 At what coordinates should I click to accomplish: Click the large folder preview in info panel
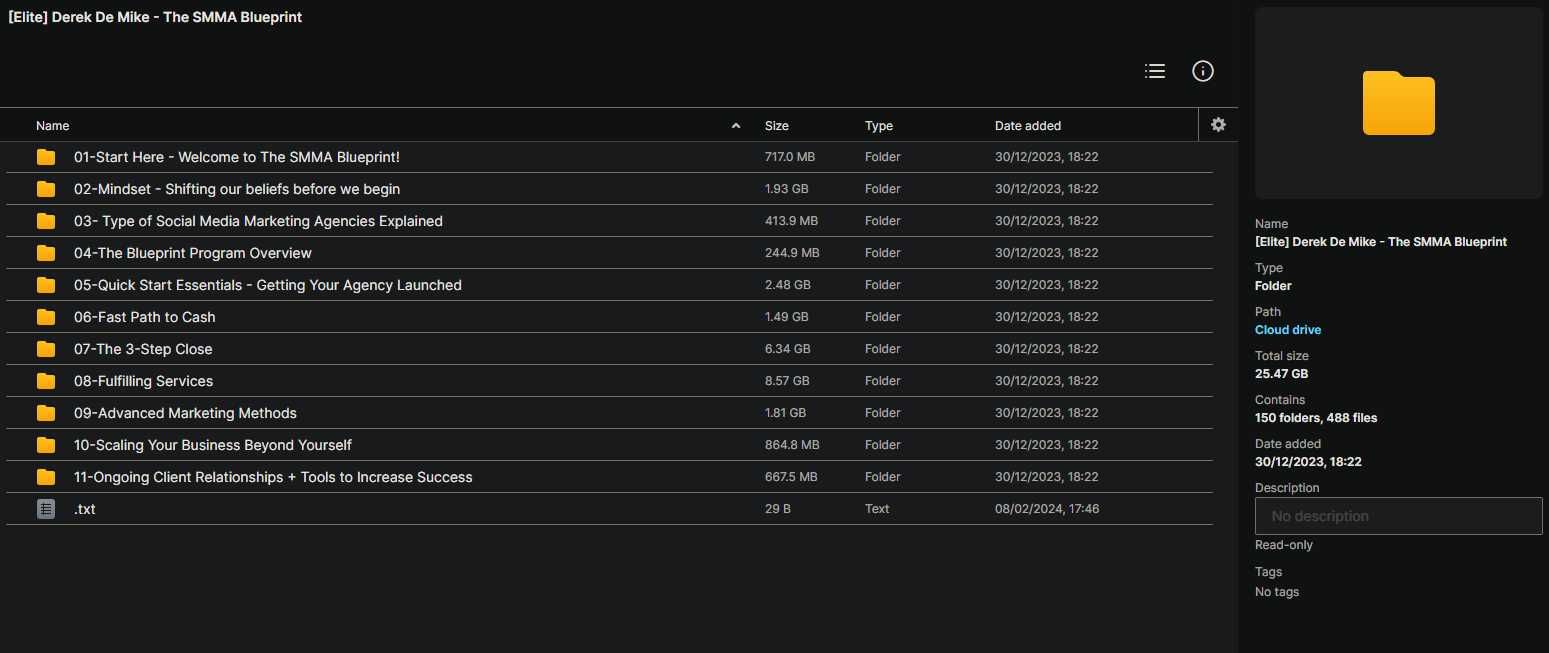click(1398, 103)
